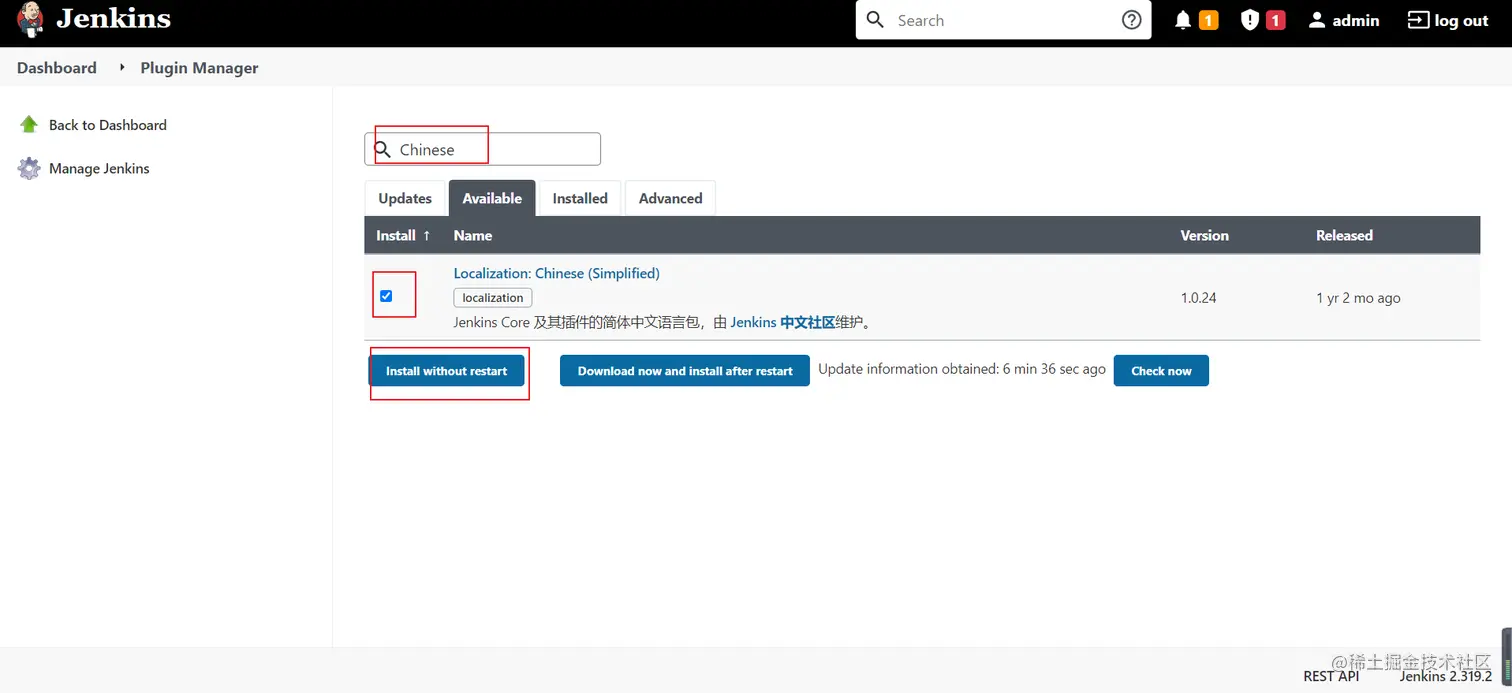Open Manage Jenkins sidebar link

click(x=99, y=168)
